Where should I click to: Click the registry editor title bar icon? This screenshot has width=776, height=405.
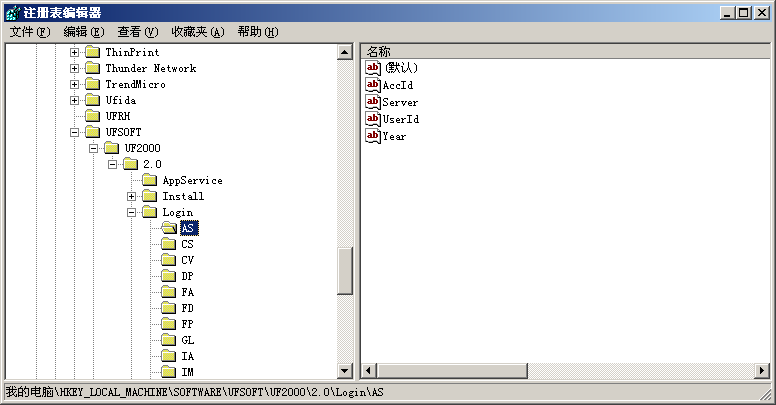(12, 12)
